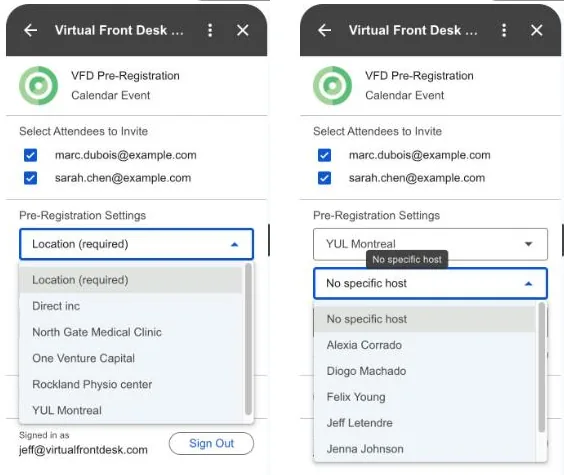Select Diogo Machado as host
Viewport: 564px width, 475px height.
click(x=425, y=371)
